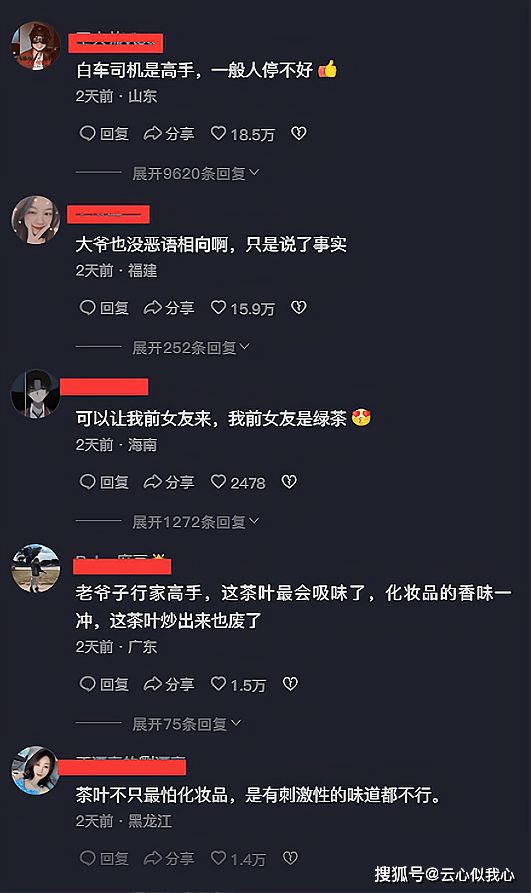Share the 老爷子行家高手 comment
Viewport: 531px width, 893px height.
169,685
